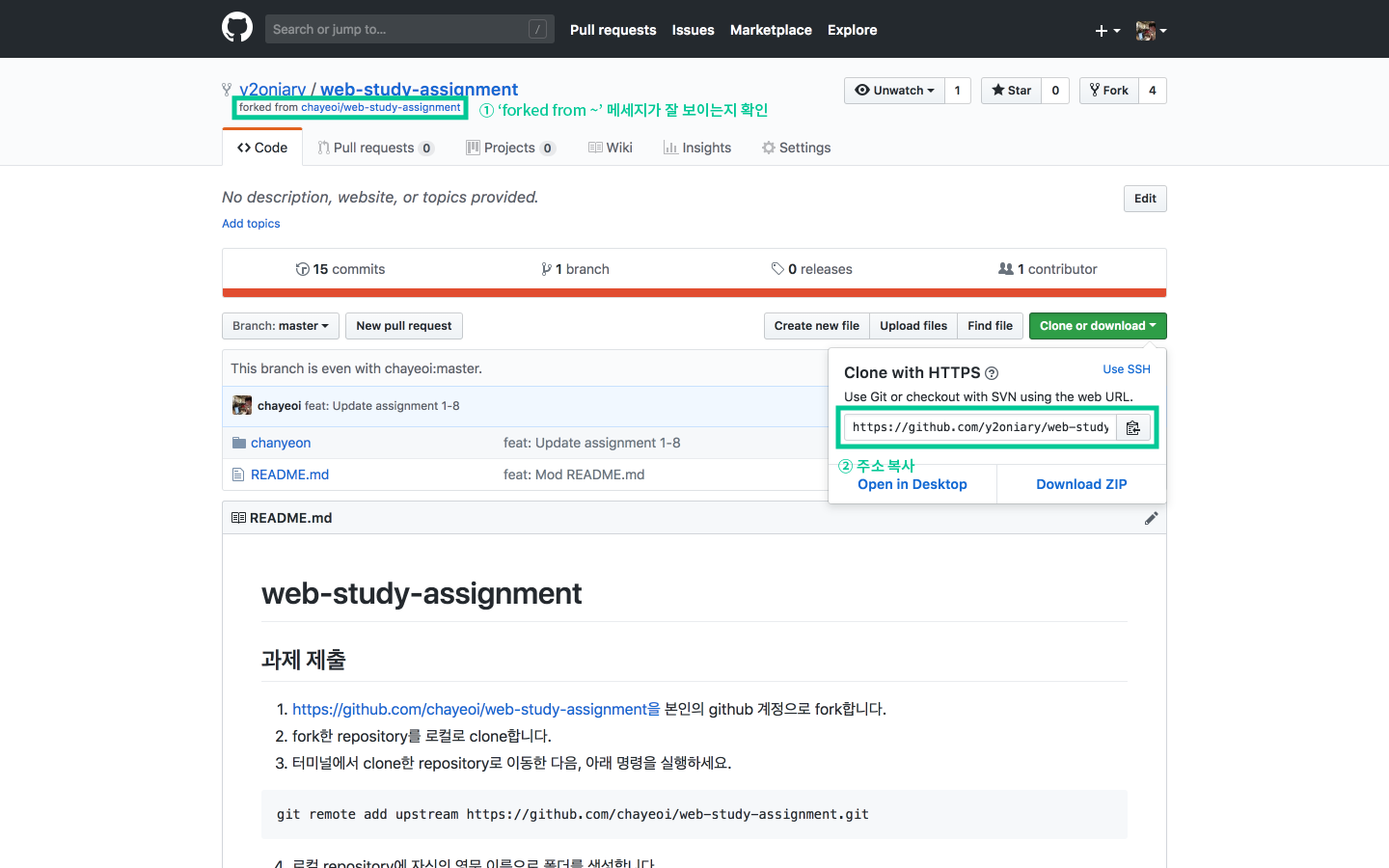Open README.md file link
This screenshot has width=1389, height=868.
coord(289,475)
